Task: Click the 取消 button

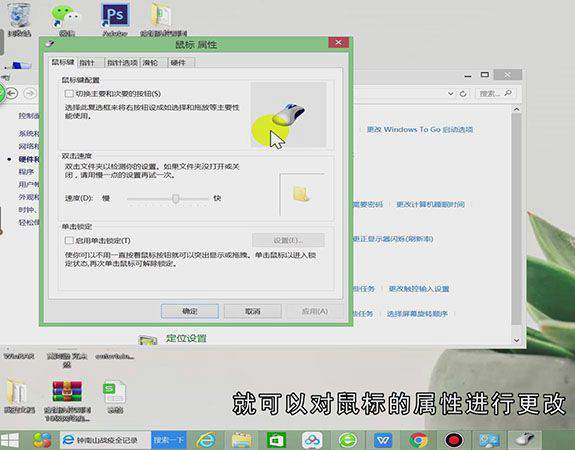Action: tap(253, 311)
